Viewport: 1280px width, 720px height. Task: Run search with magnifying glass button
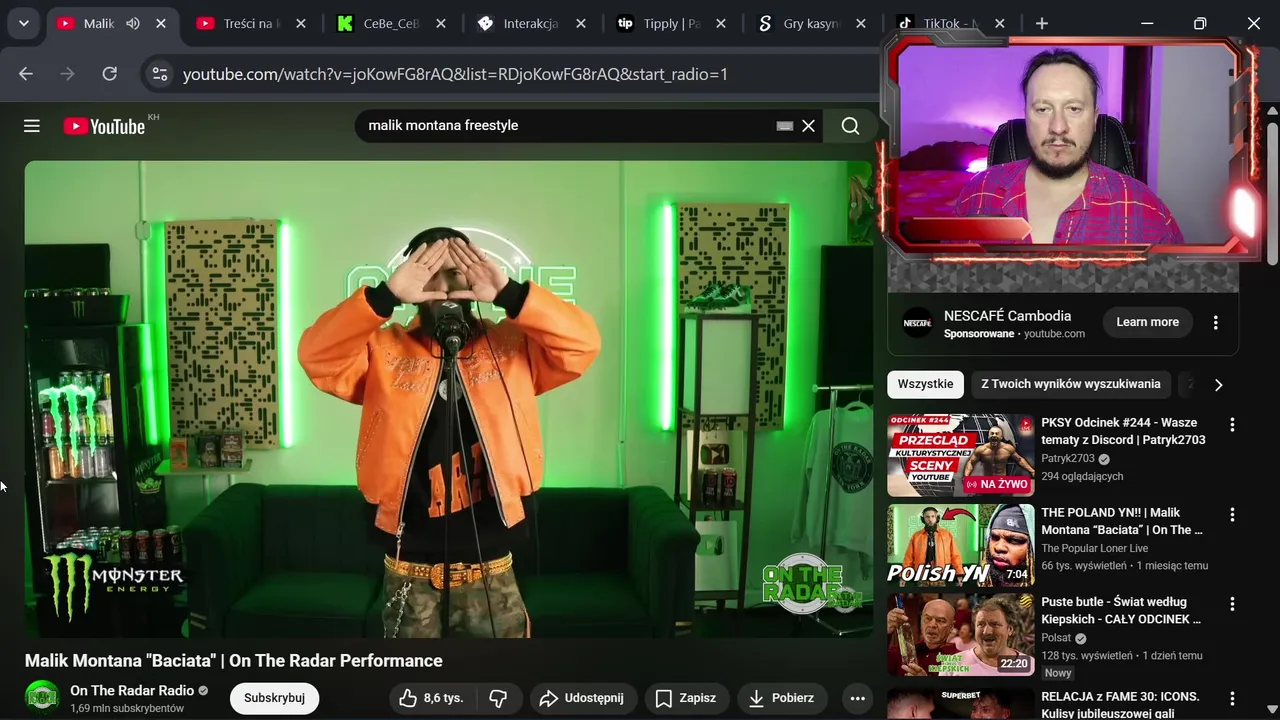click(851, 126)
